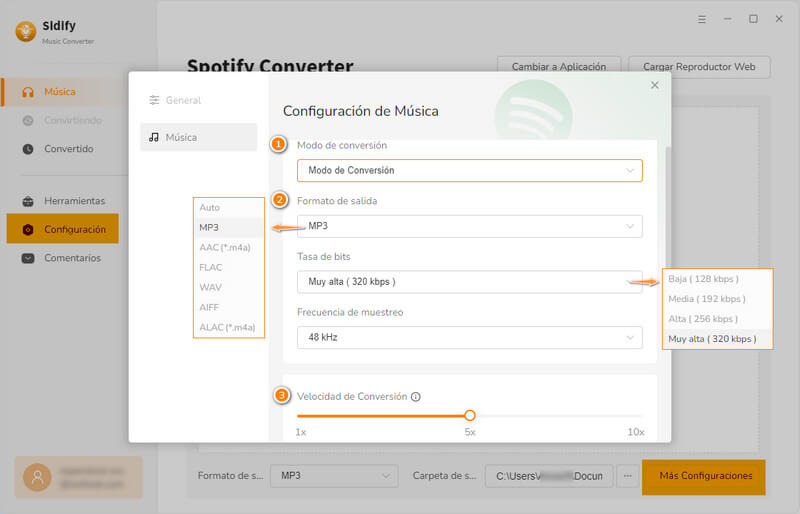Open the hamburger menu in the title bar

pos(702,19)
